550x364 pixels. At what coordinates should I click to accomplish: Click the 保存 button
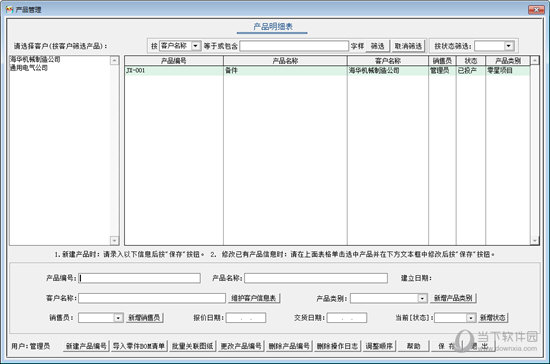click(447, 346)
